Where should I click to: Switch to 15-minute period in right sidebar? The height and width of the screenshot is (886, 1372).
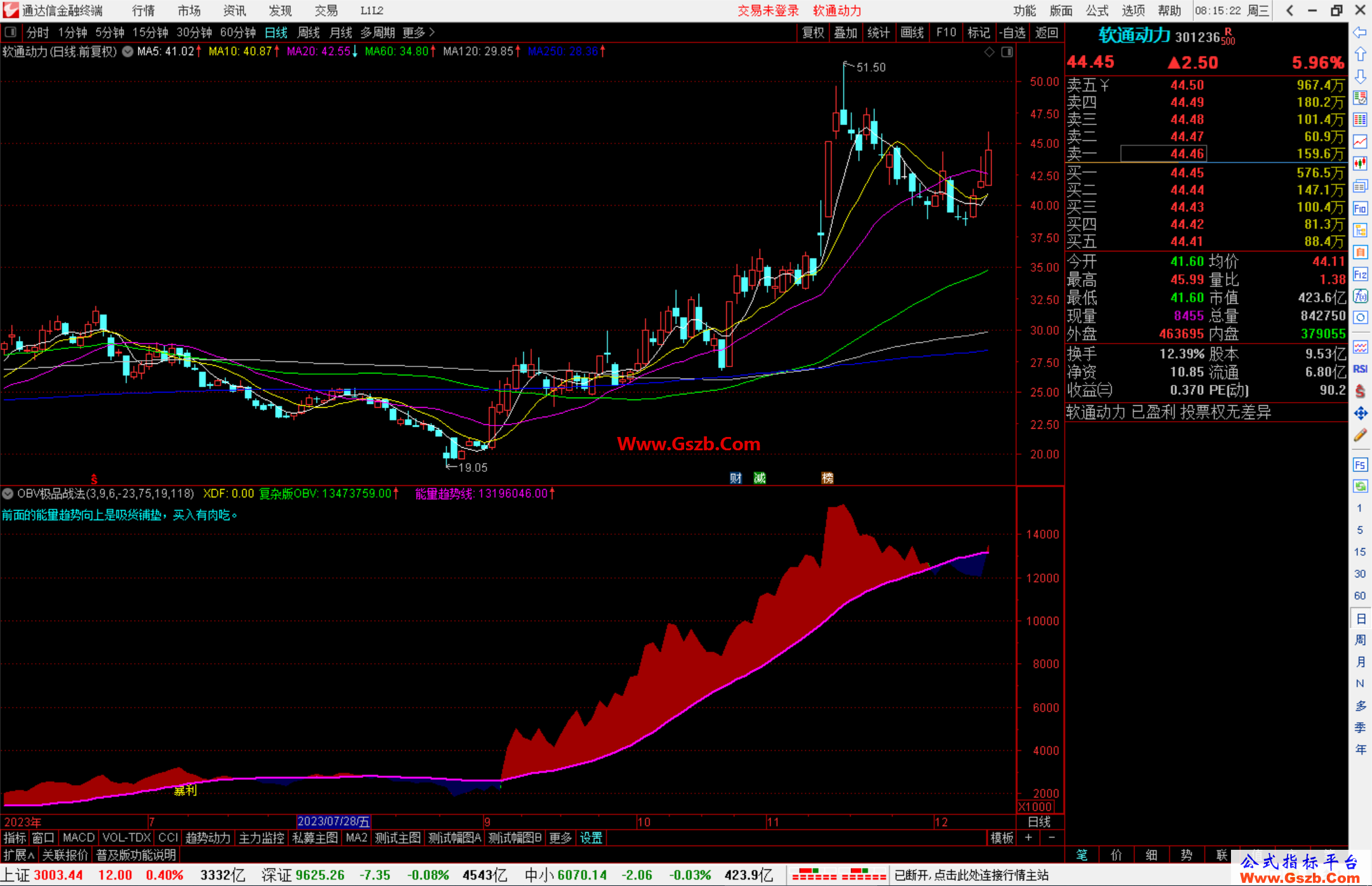(x=1360, y=552)
